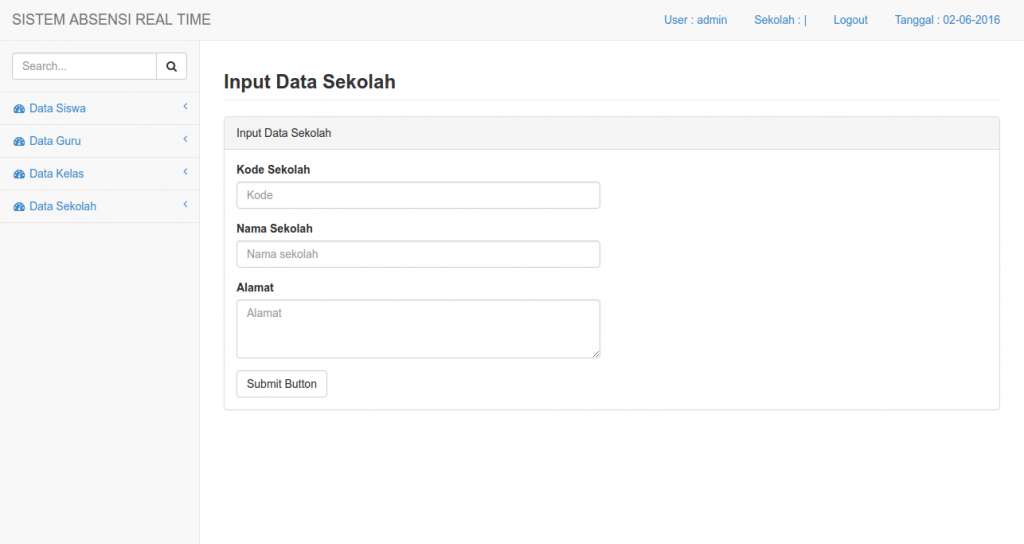Click the dashboard icon beside Data Sekolah
Viewport: 1024px width, 544px height.
click(x=19, y=207)
